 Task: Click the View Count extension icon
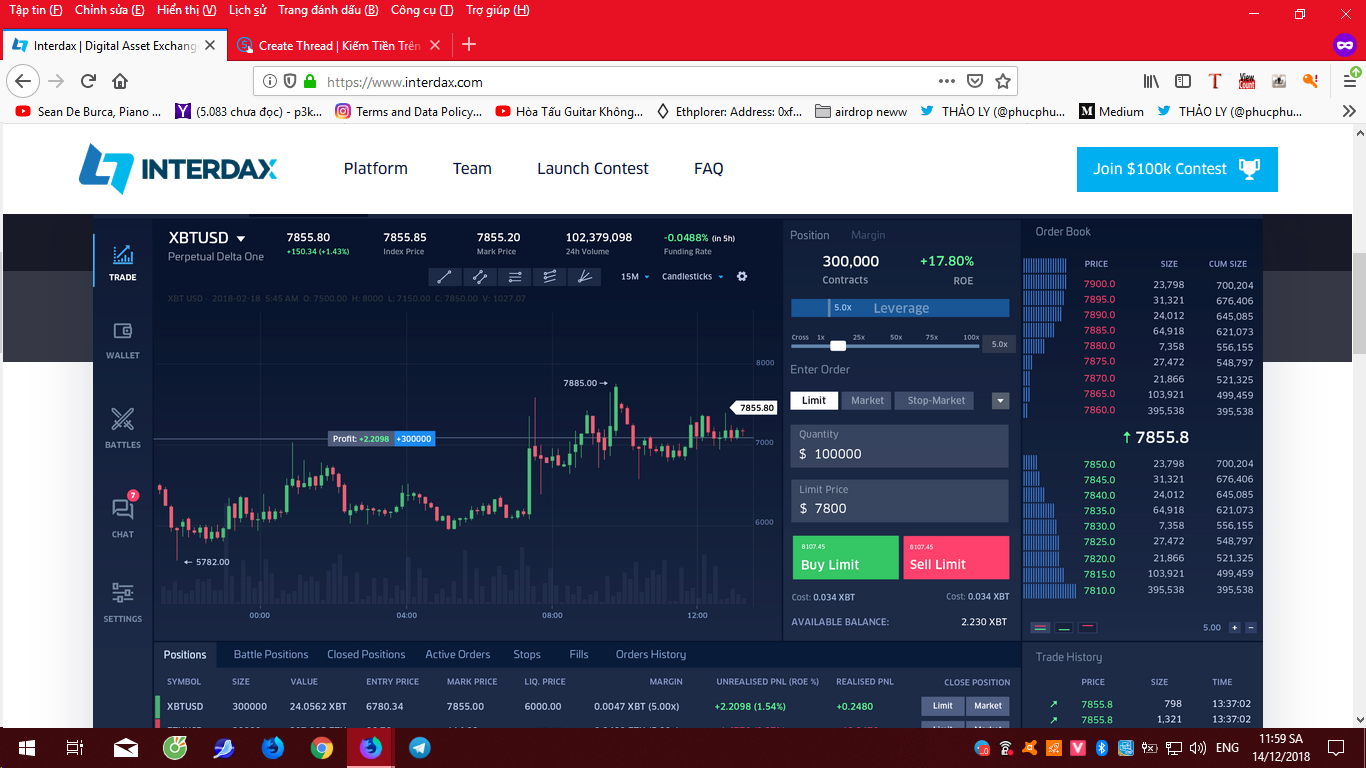[1247, 82]
